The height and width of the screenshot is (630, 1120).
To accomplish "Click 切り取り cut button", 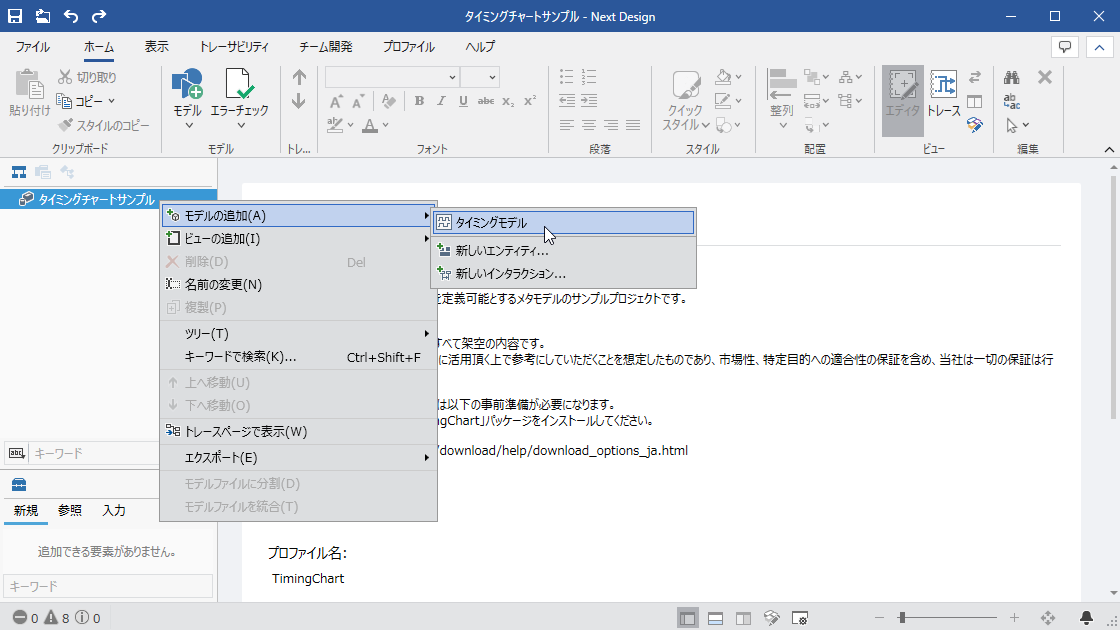I will 87,76.
